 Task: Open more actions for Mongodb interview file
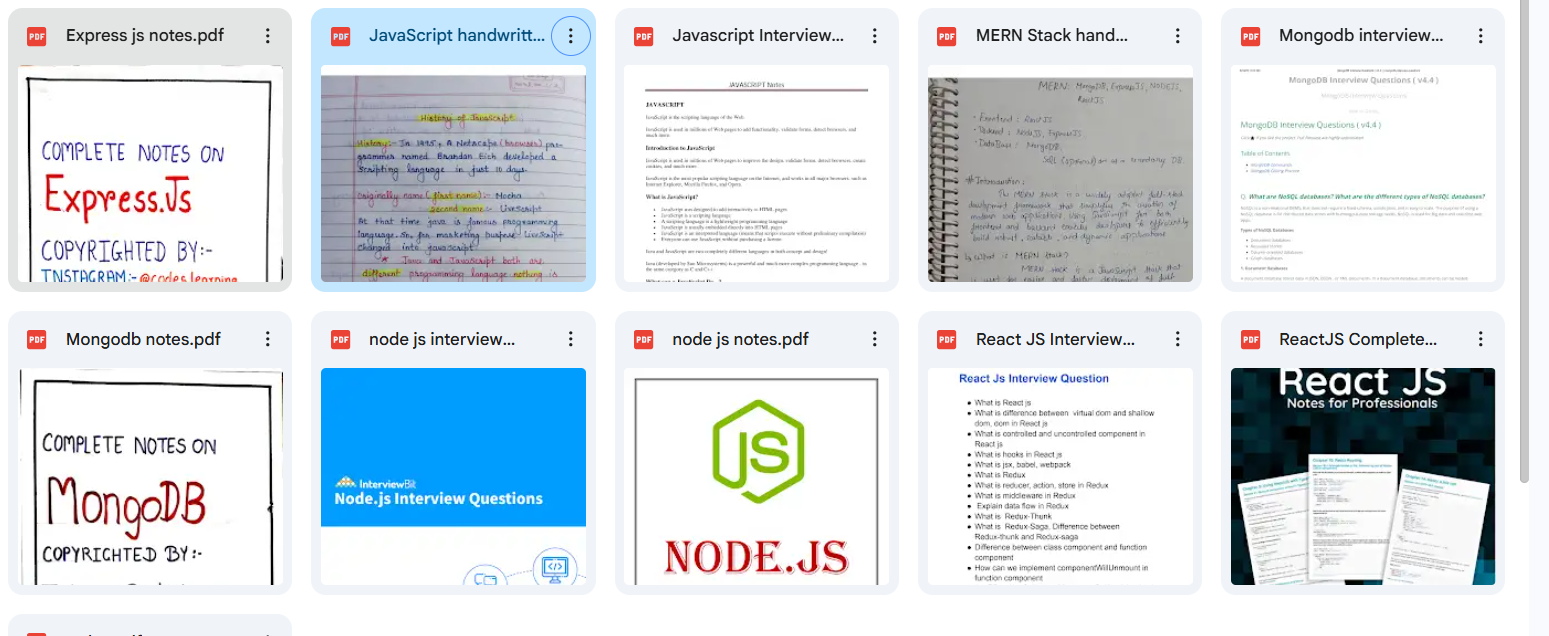(x=1481, y=36)
